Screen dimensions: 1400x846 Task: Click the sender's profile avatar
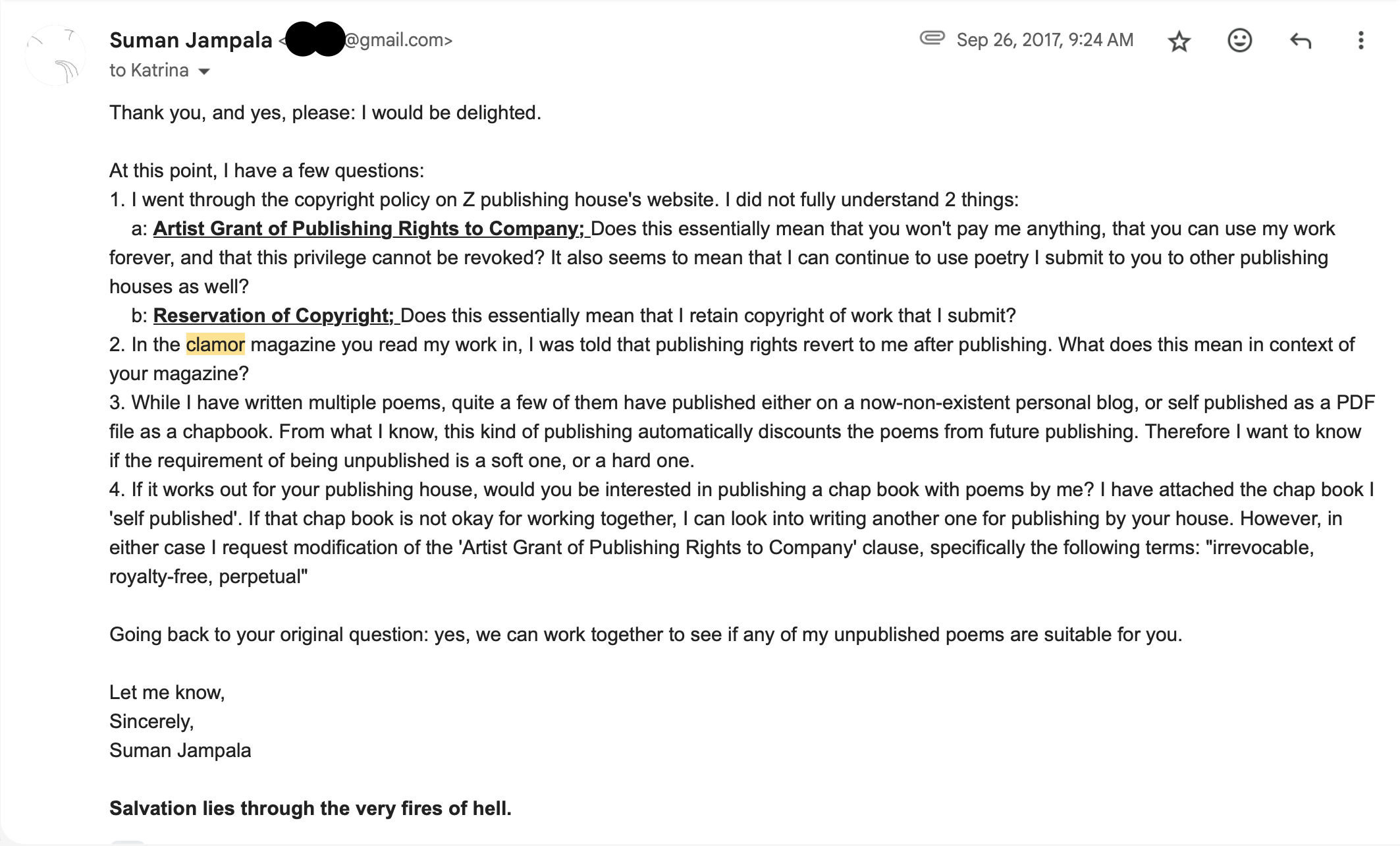click(x=55, y=55)
